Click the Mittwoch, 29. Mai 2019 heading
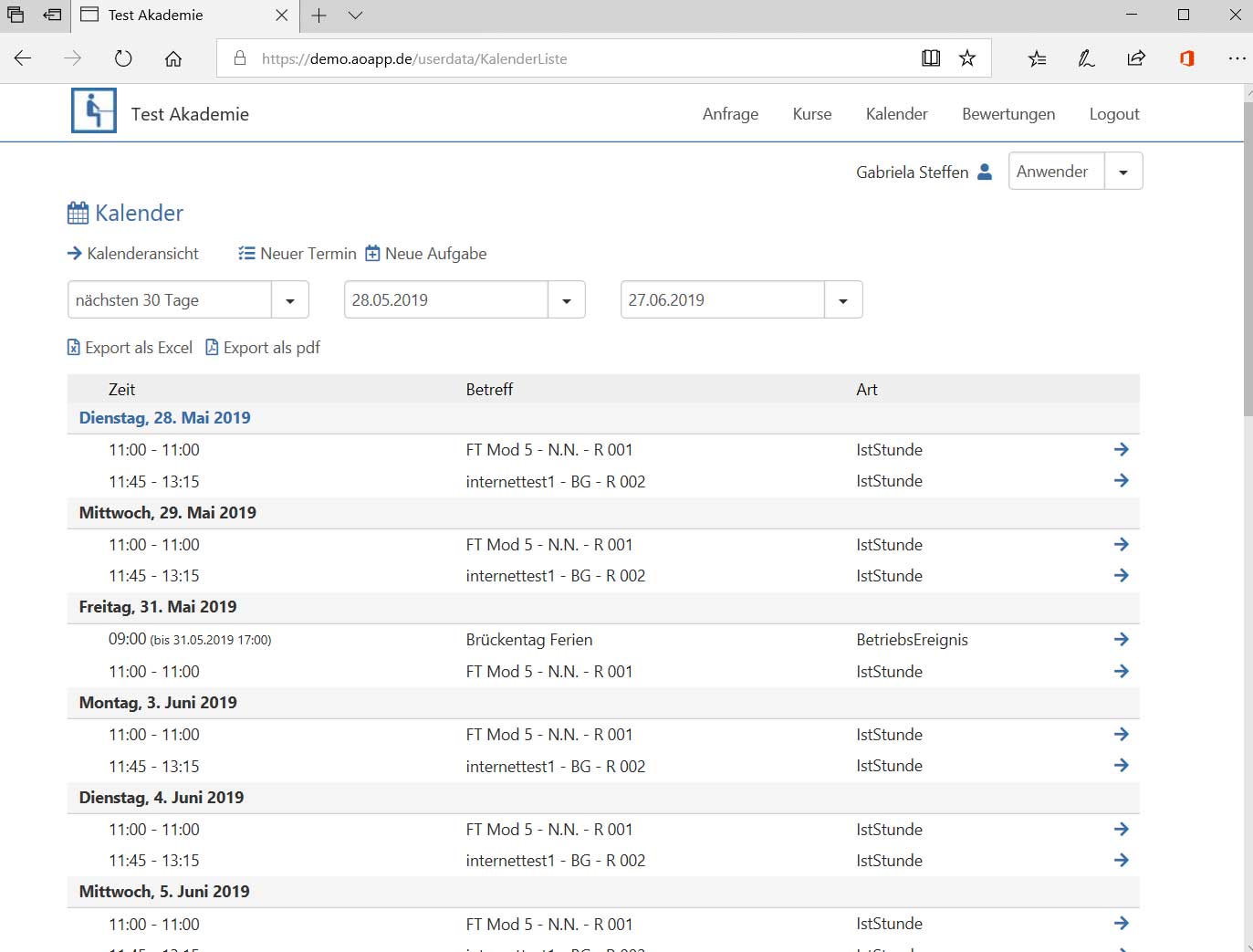Viewport: 1253px width, 952px height. [x=168, y=513]
